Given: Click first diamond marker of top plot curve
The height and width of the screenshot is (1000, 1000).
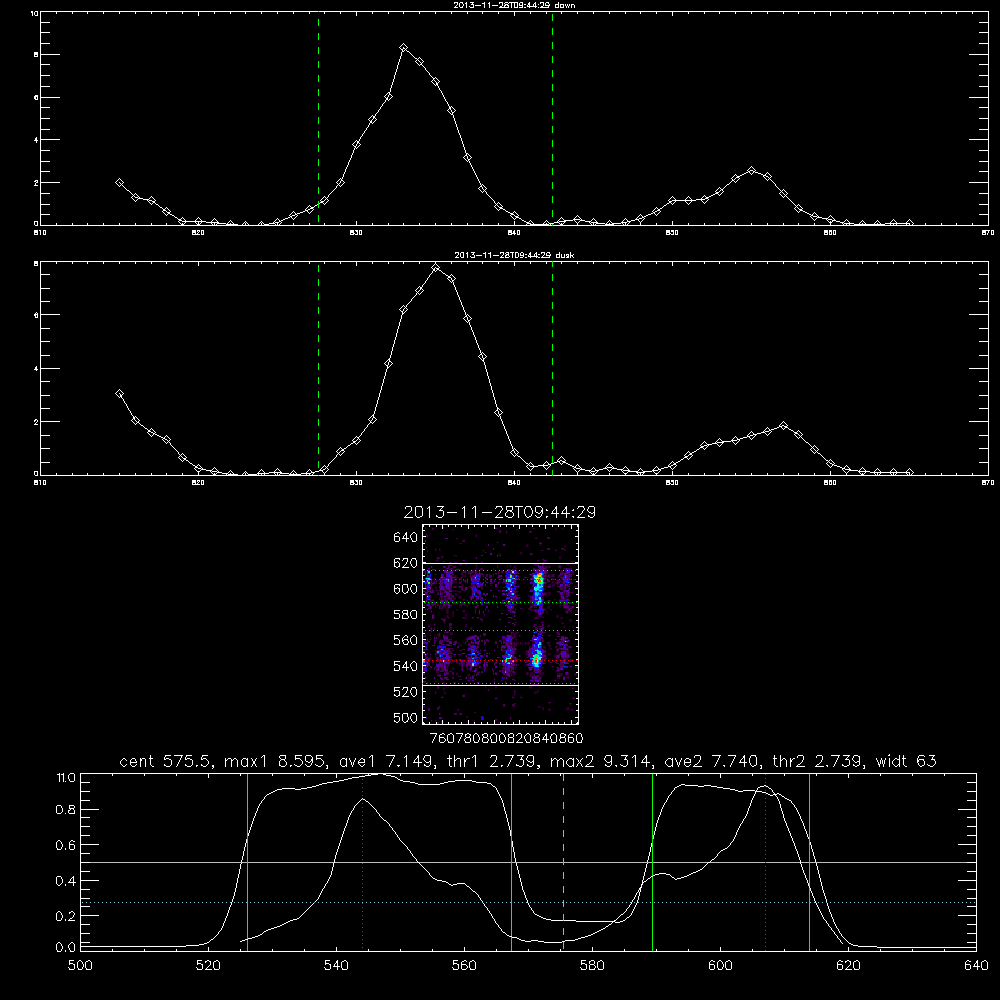Looking at the screenshot, I should (119, 182).
